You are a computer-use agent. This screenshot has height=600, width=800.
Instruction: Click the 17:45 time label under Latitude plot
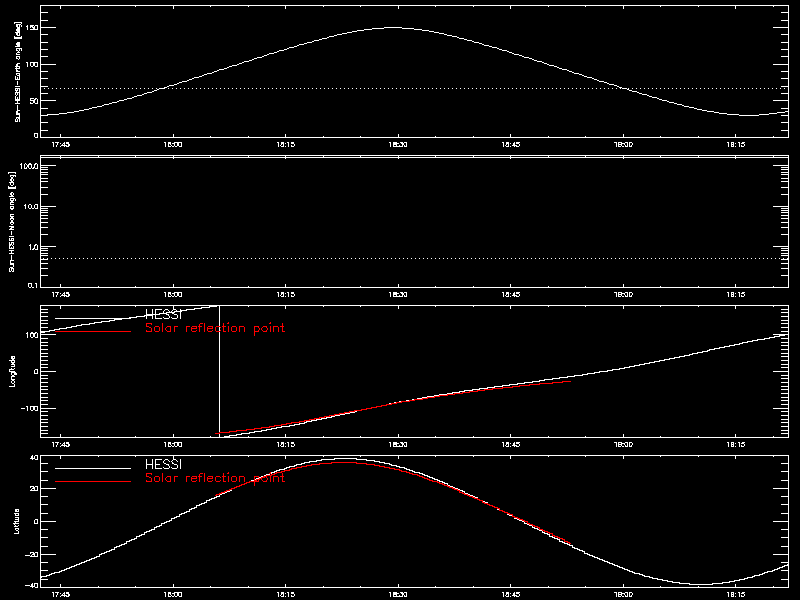point(61,595)
